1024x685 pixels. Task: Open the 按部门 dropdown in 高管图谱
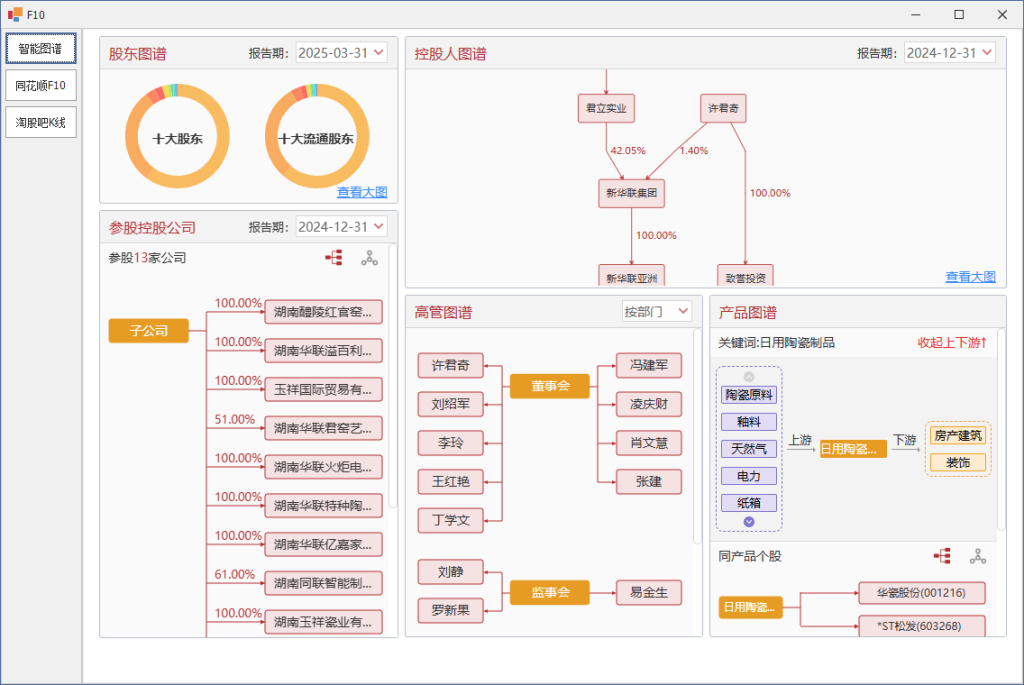point(656,311)
